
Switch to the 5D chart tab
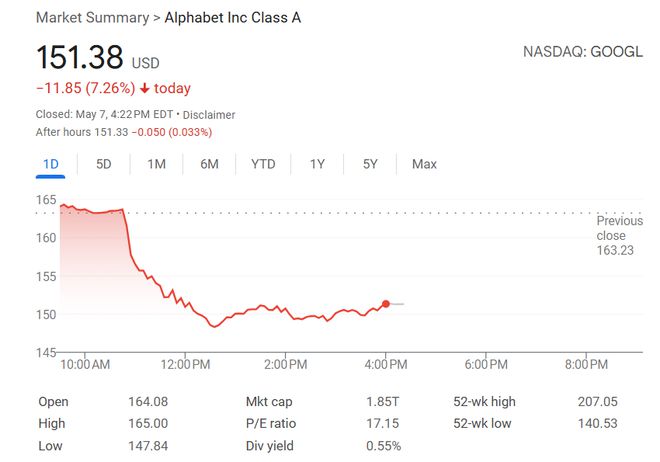tap(104, 164)
